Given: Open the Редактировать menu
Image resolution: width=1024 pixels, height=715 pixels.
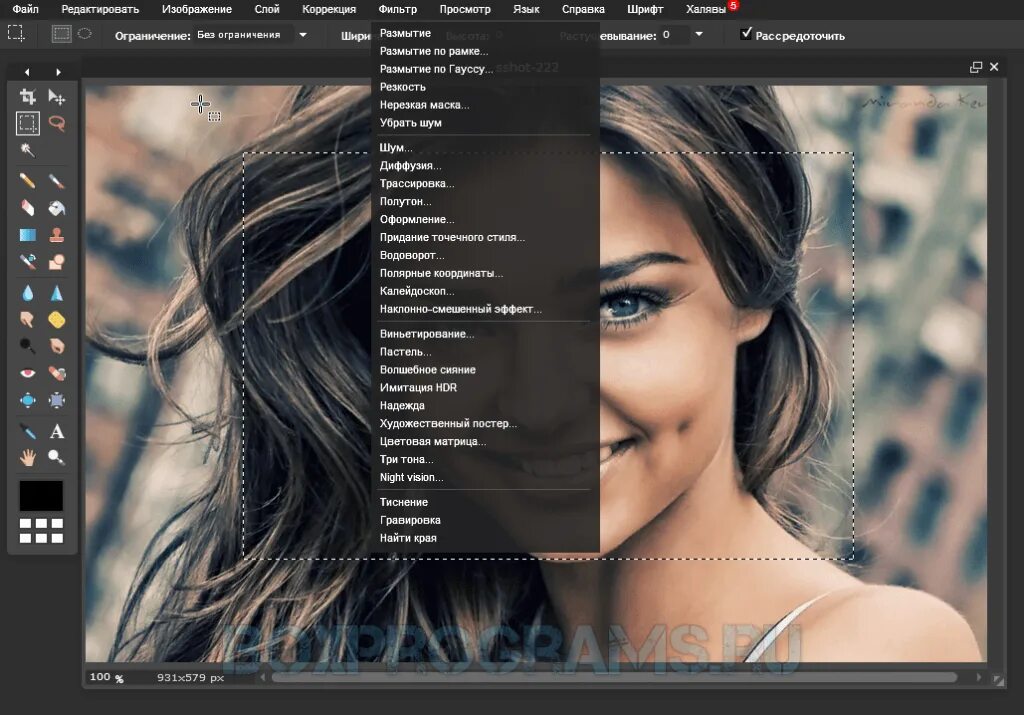Looking at the screenshot, I should click(x=100, y=9).
